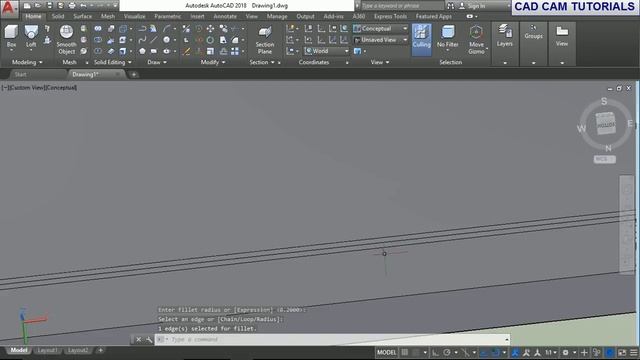Click the Box solid tool

[x=11, y=37]
